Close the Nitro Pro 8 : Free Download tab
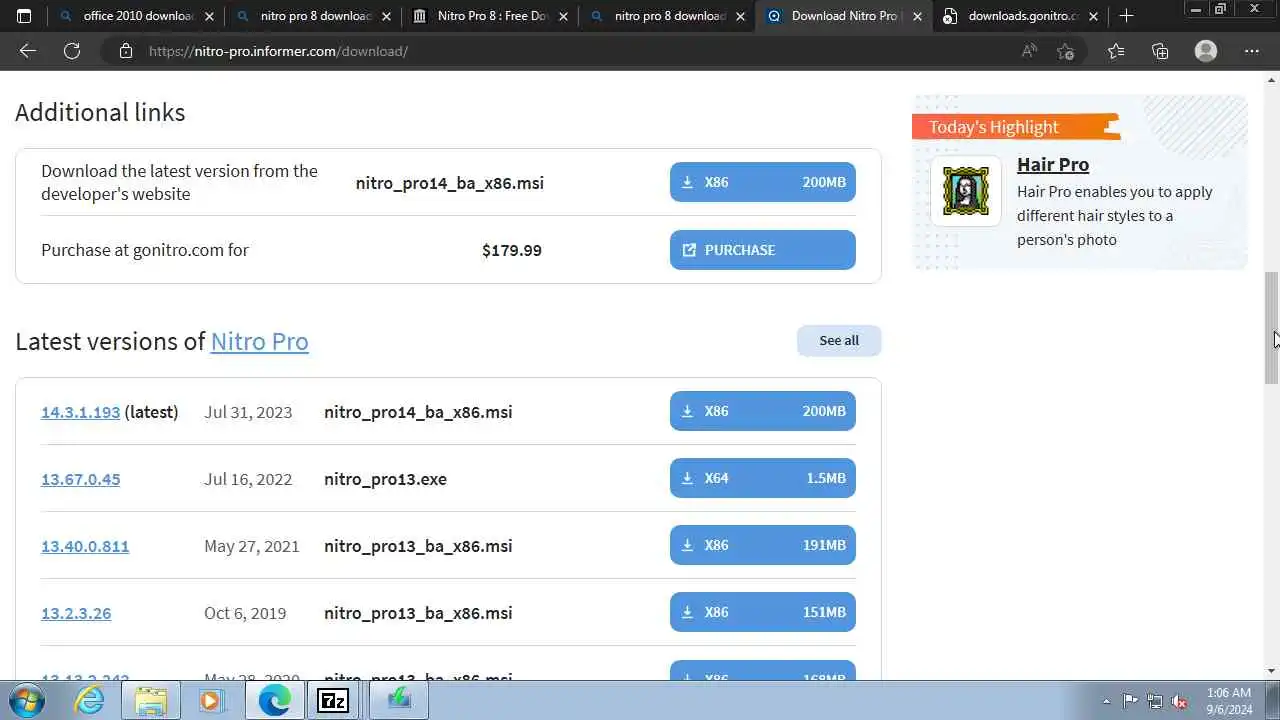Image resolution: width=1280 pixels, height=720 pixels. tap(563, 16)
